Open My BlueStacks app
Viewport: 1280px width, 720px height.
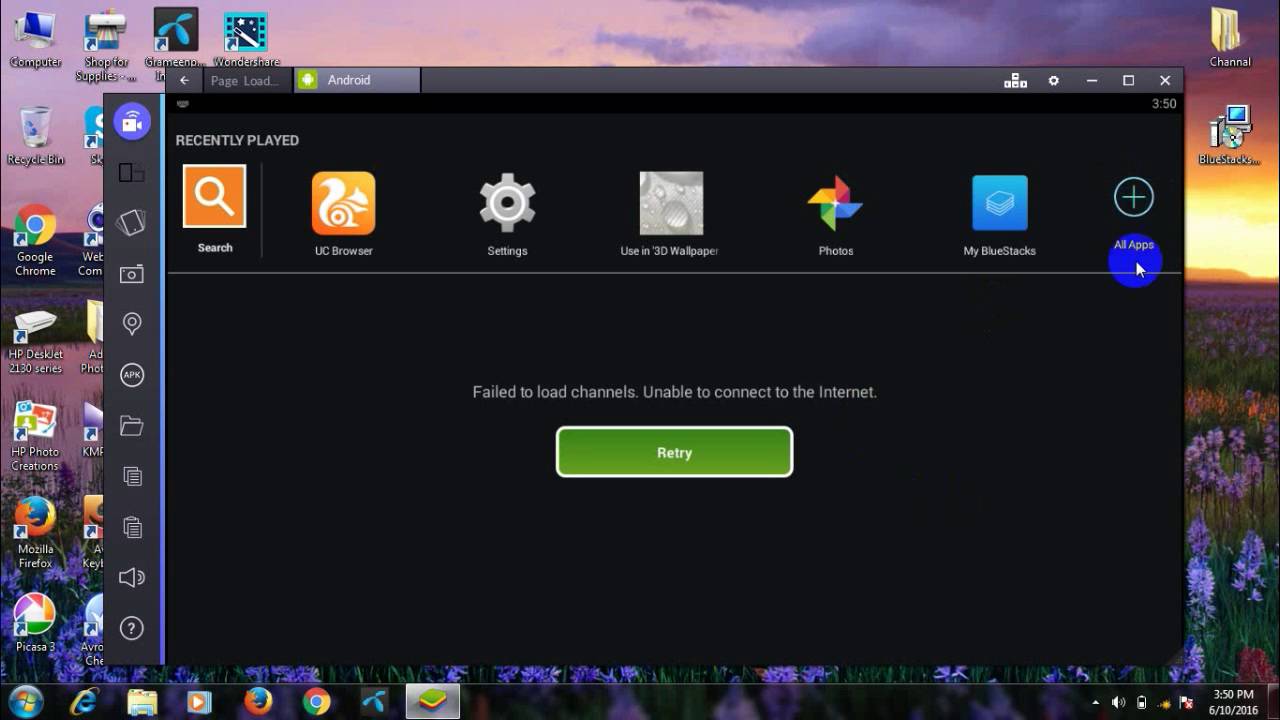999,203
